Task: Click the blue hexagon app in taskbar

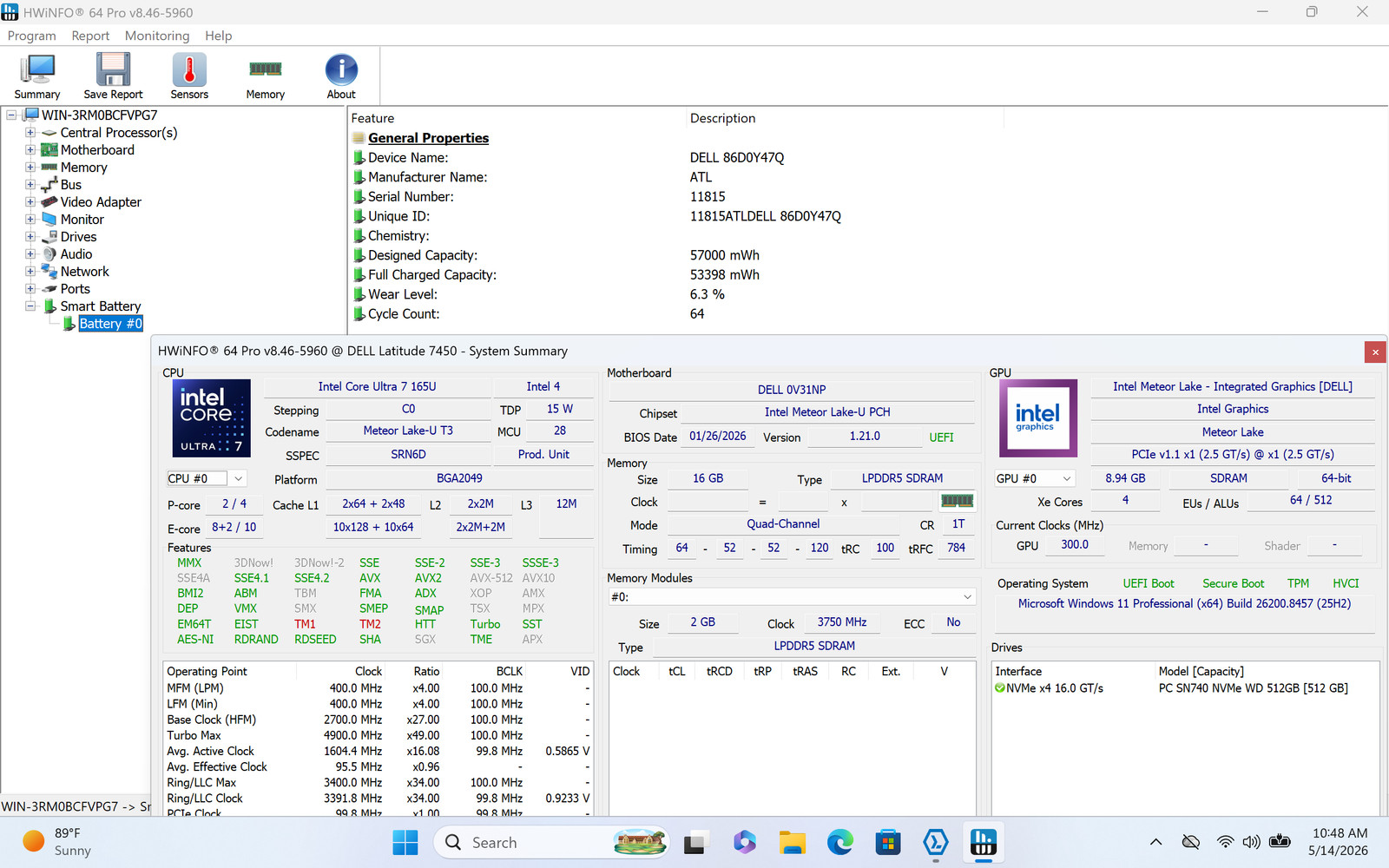Action: click(x=935, y=842)
